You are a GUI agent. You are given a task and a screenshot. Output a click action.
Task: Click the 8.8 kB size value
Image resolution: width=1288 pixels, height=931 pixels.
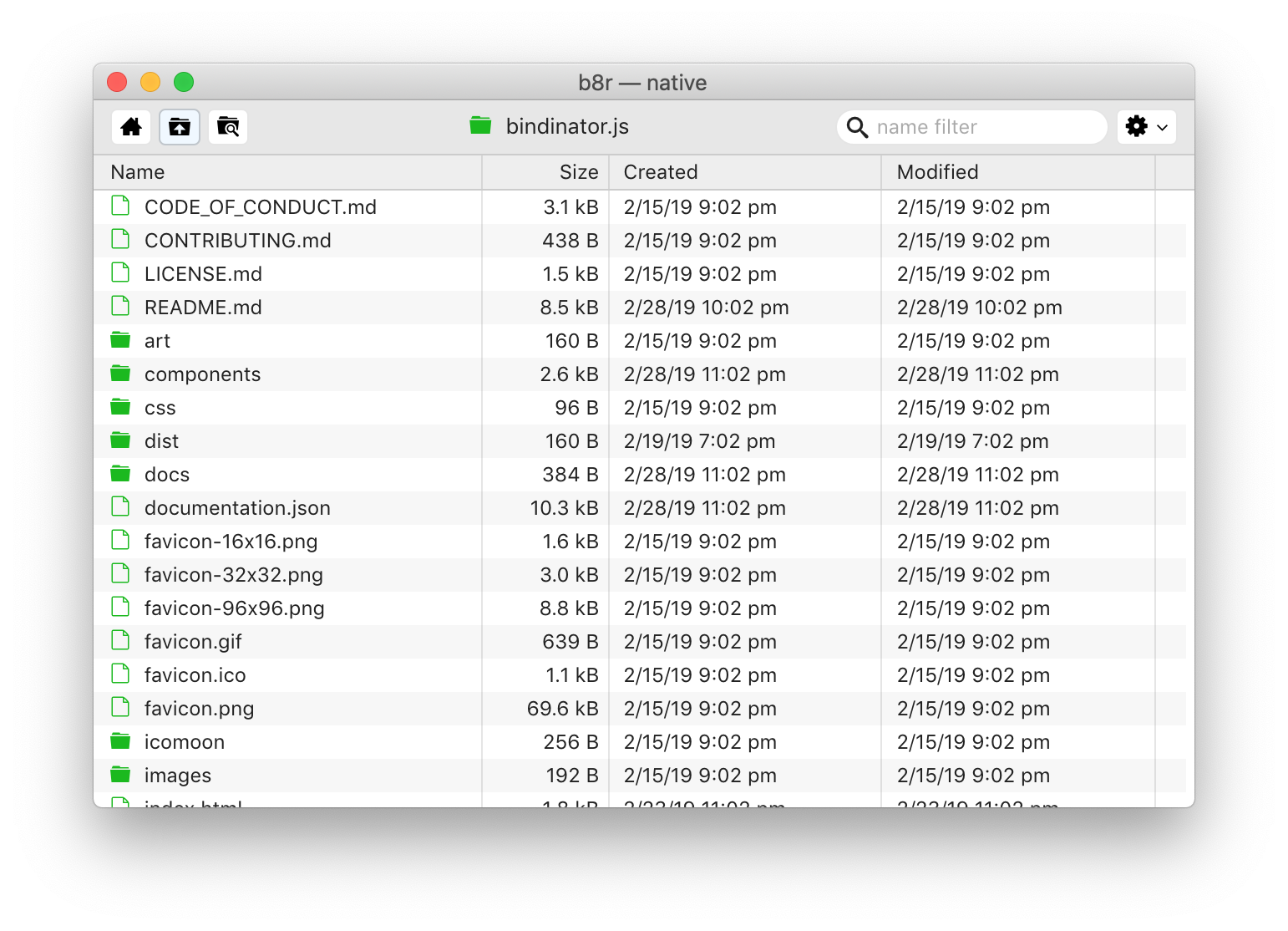click(x=569, y=608)
